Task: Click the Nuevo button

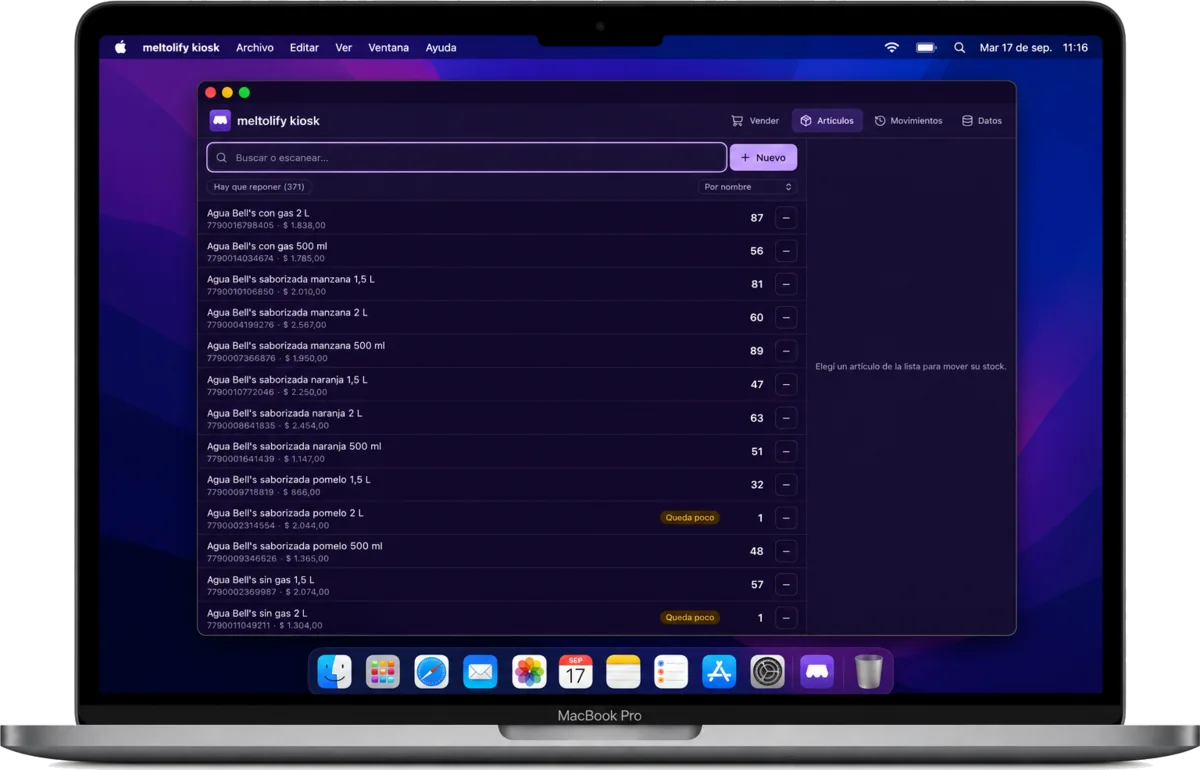Action: (763, 158)
